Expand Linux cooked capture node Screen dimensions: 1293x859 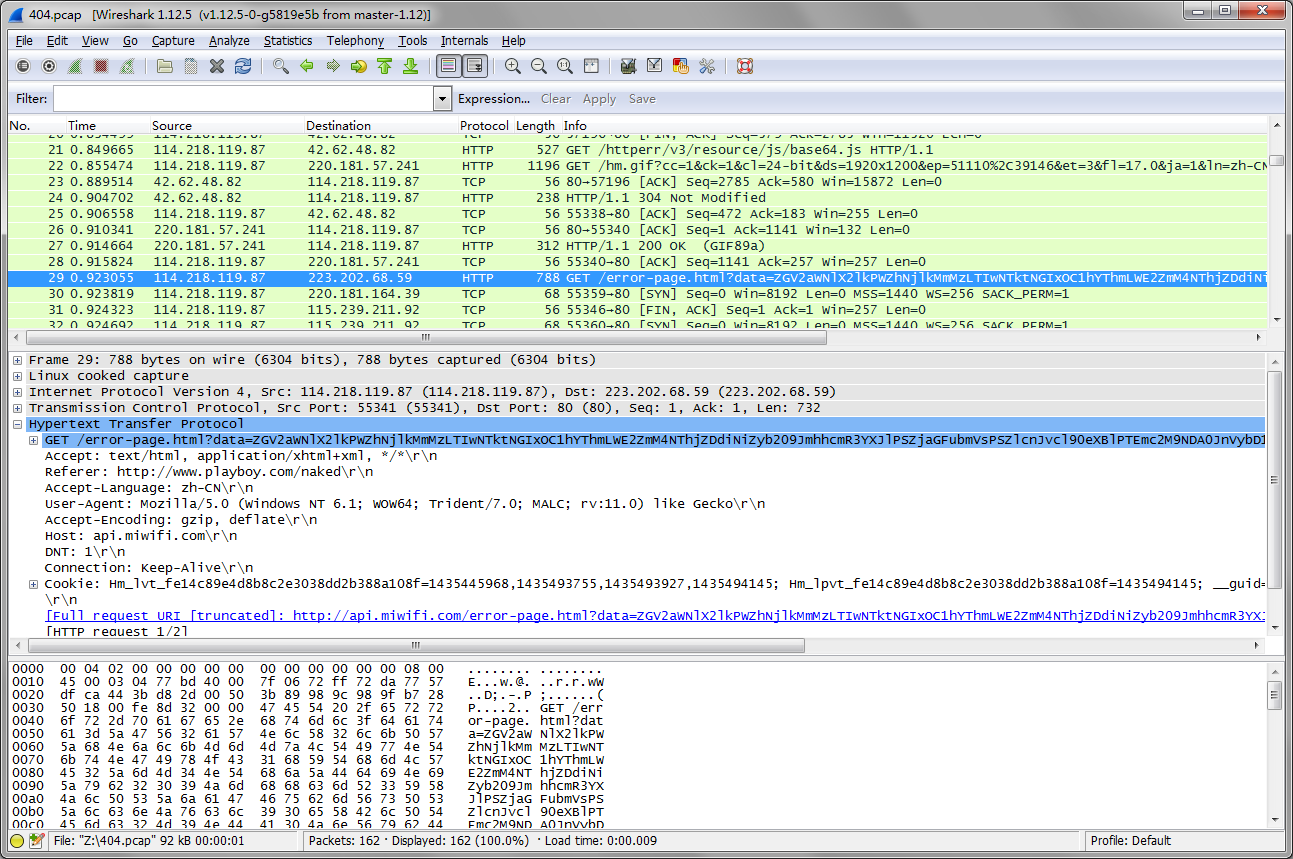coord(18,376)
